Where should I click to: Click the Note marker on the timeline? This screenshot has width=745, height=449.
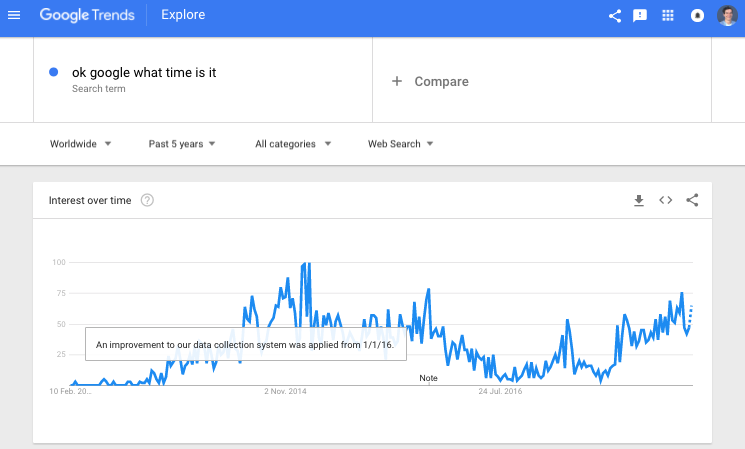428,378
